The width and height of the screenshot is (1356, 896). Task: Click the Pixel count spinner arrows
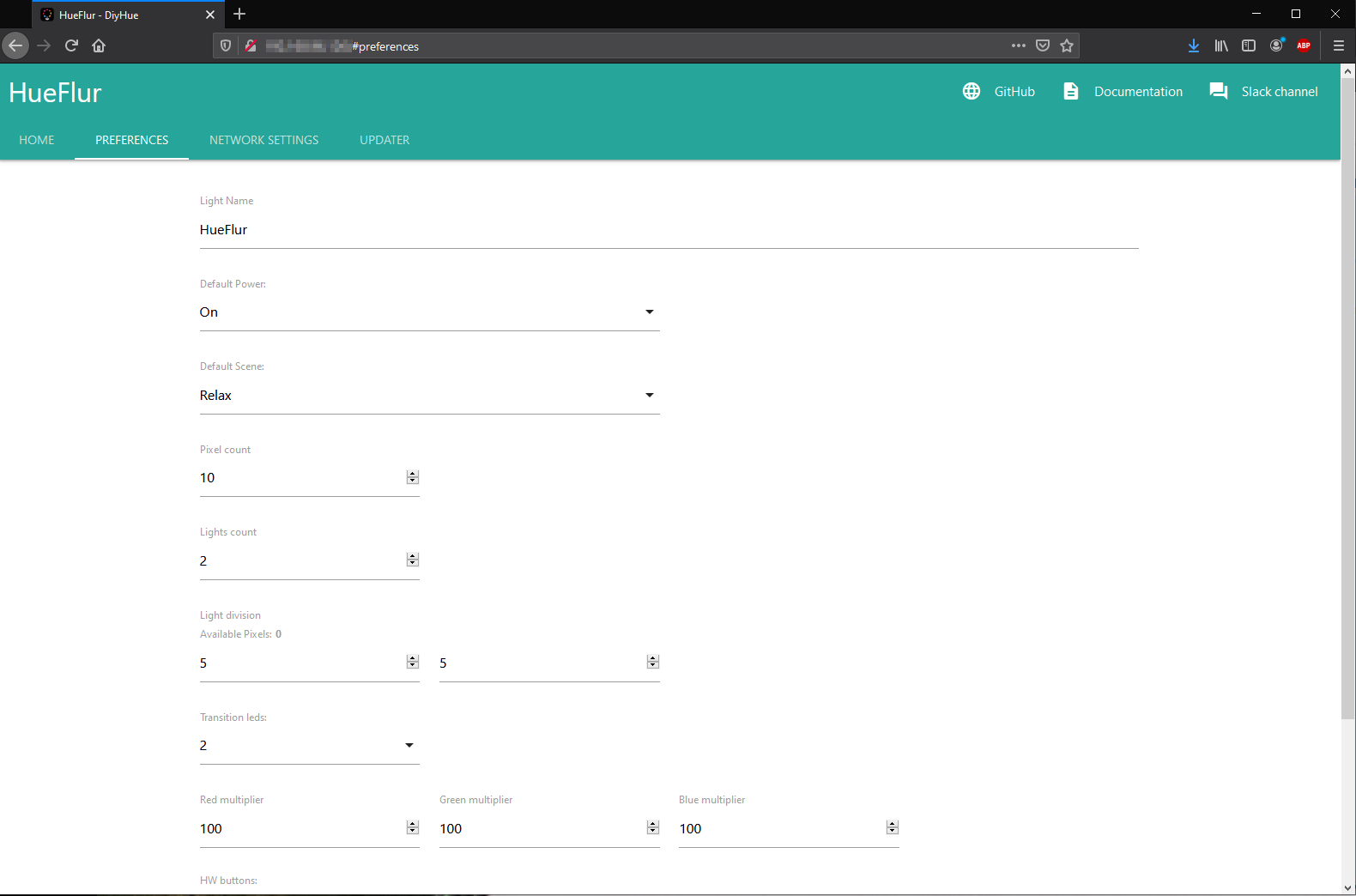pyautogui.click(x=413, y=477)
